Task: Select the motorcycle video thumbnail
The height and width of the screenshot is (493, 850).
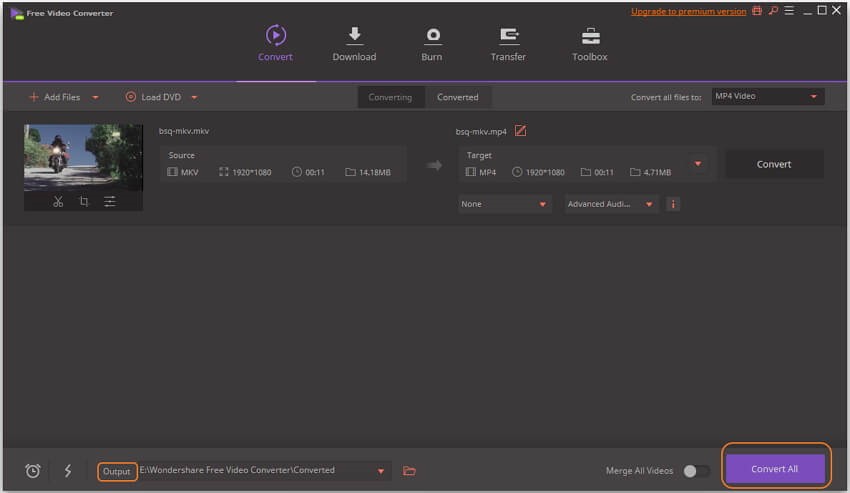Action: pyautogui.click(x=83, y=158)
